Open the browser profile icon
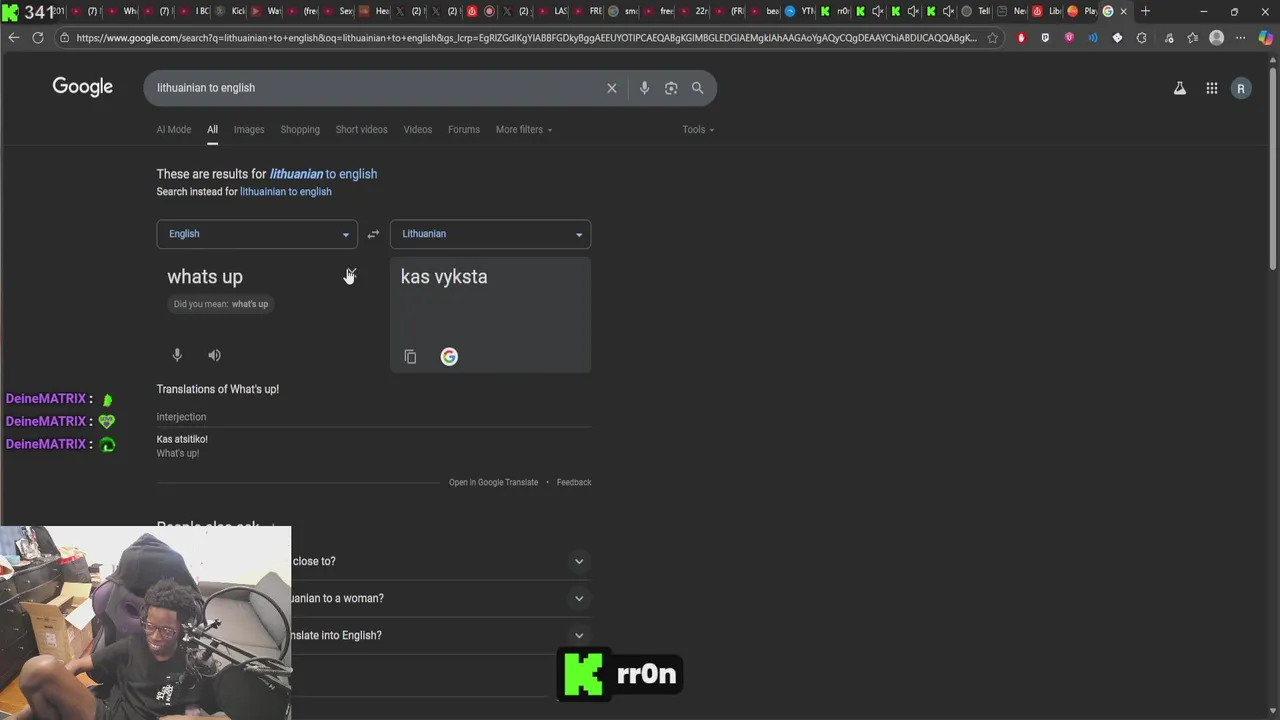The height and width of the screenshot is (720, 1280). tap(1217, 38)
